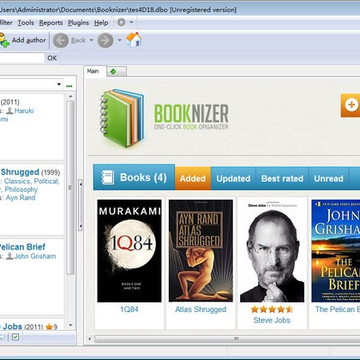Click the list scrollbar up arrow
Viewport: 360px width, 360px height.
pos(70,96)
